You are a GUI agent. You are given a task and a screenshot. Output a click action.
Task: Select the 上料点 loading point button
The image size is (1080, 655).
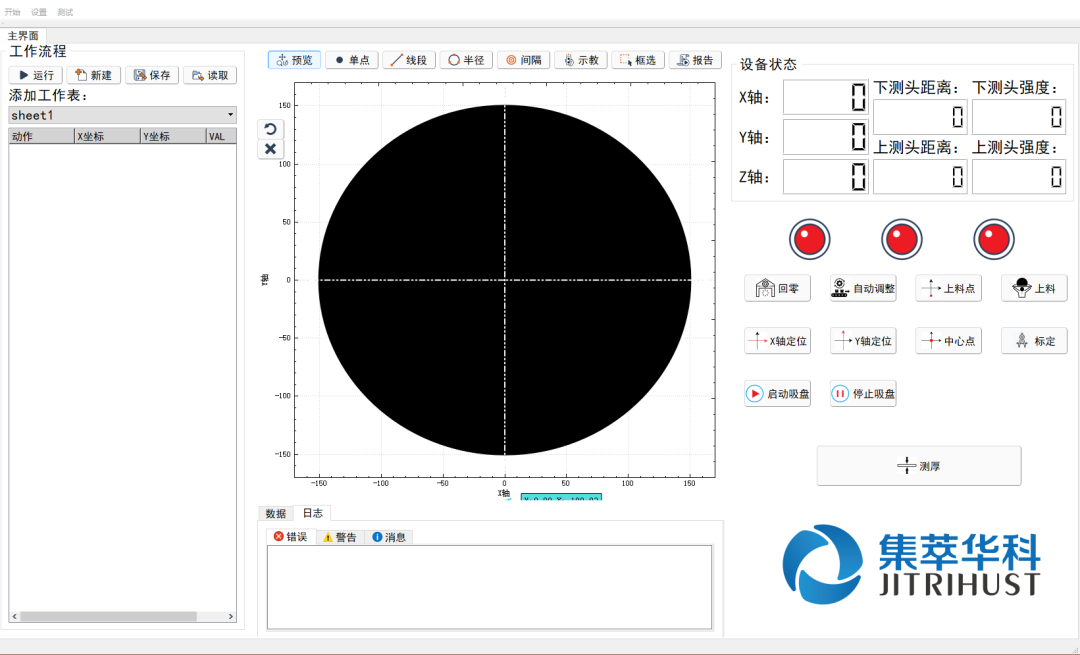[948, 289]
